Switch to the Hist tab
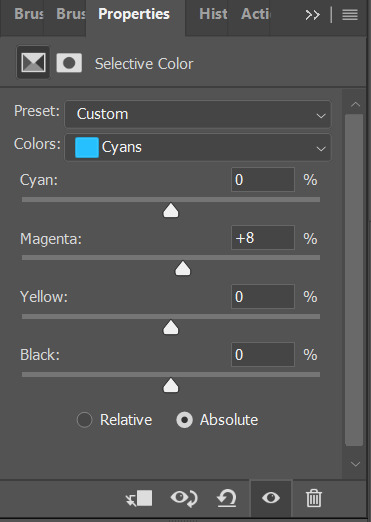 (213, 14)
